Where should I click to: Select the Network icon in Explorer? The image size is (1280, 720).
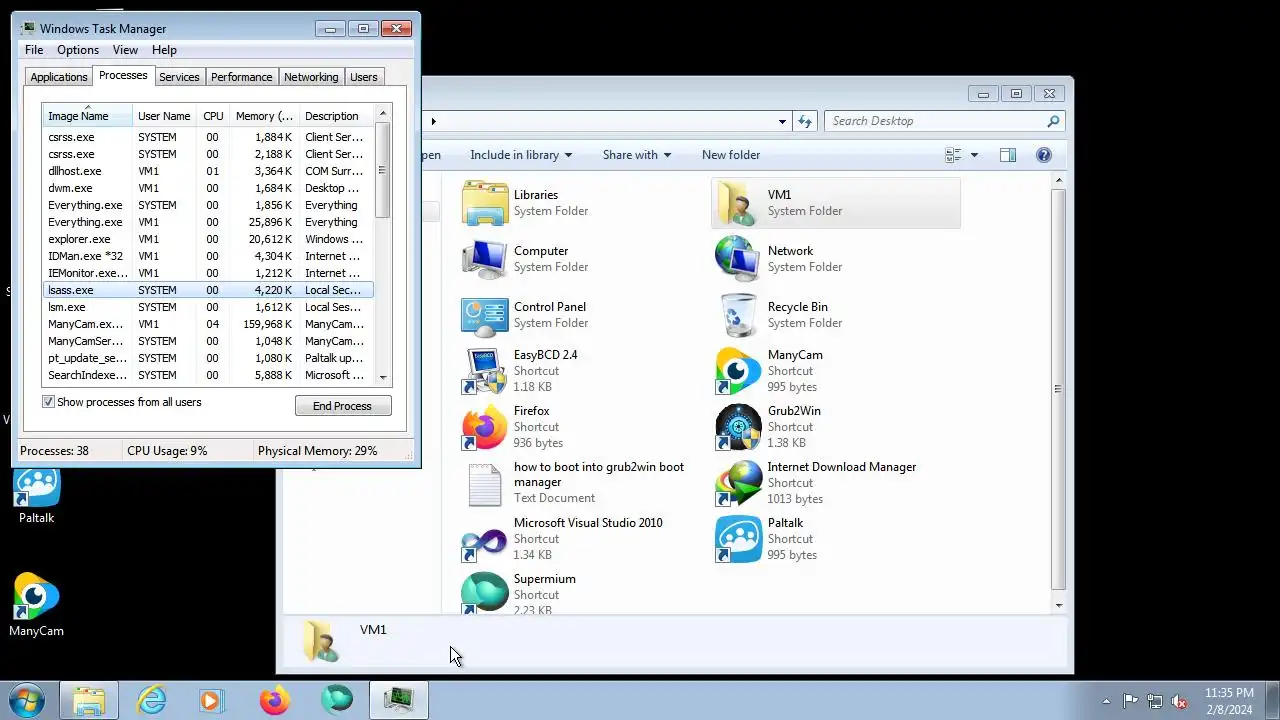click(x=739, y=259)
